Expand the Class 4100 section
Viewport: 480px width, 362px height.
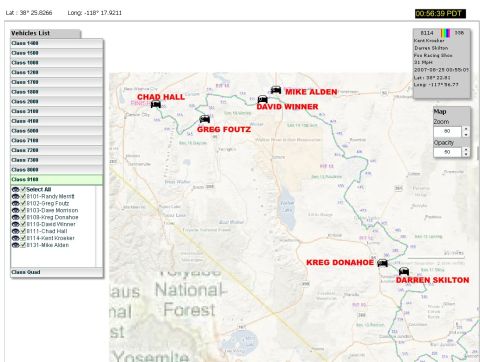pyautogui.click(x=57, y=121)
